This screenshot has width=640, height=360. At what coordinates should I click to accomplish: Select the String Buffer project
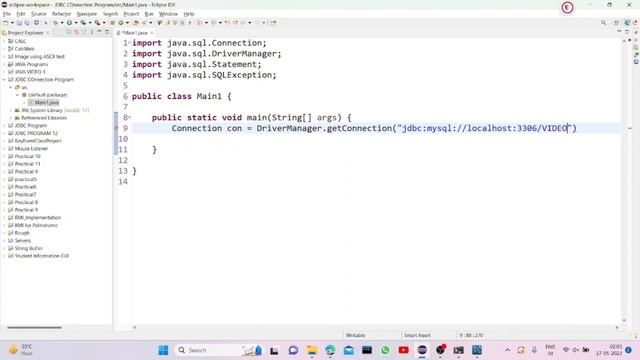pos(29,248)
